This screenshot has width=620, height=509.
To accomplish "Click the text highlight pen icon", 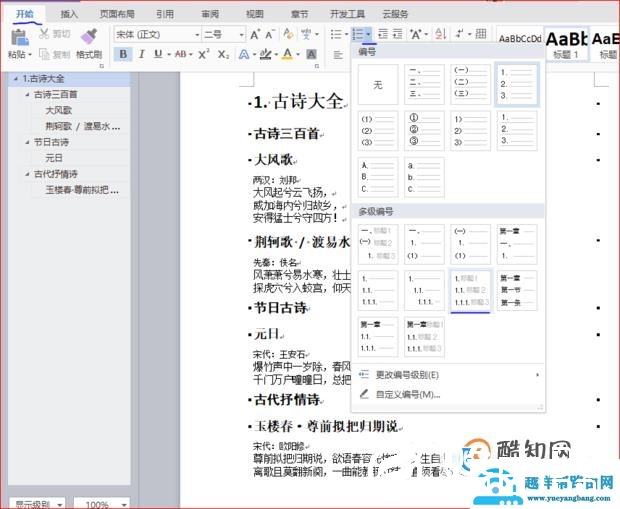I will pos(266,54).
